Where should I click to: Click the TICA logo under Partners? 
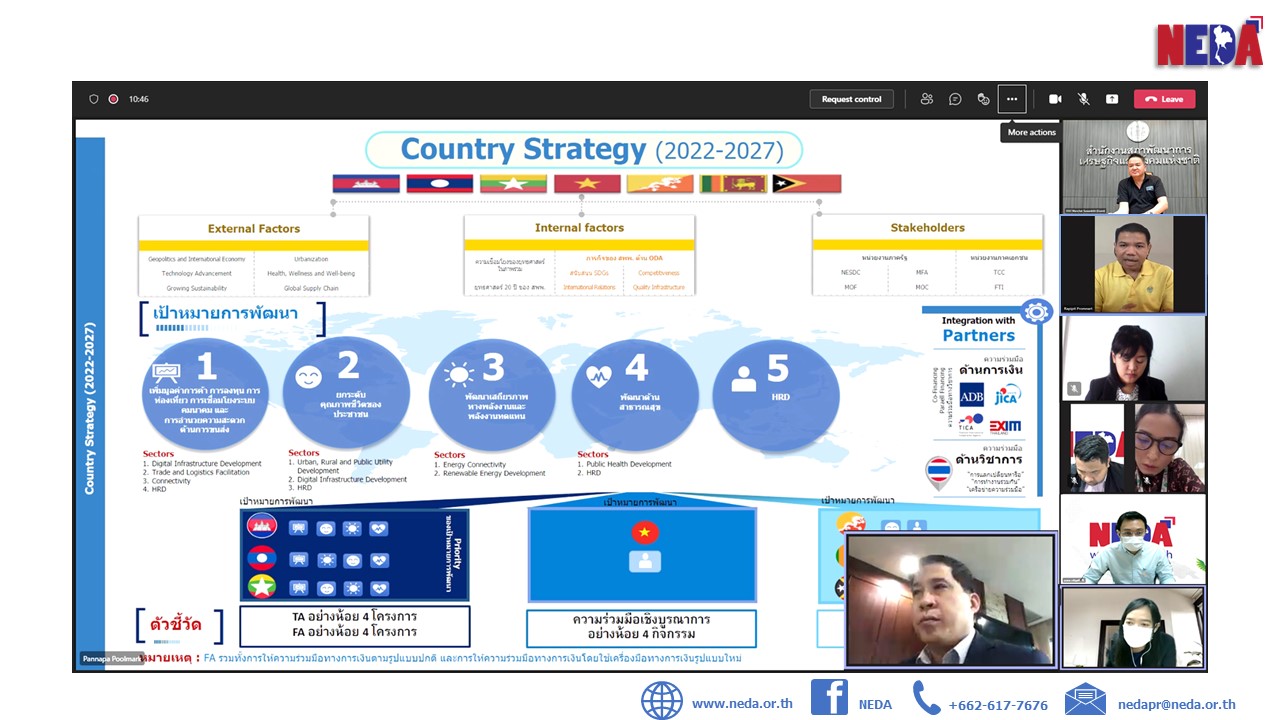coord(971,425)
